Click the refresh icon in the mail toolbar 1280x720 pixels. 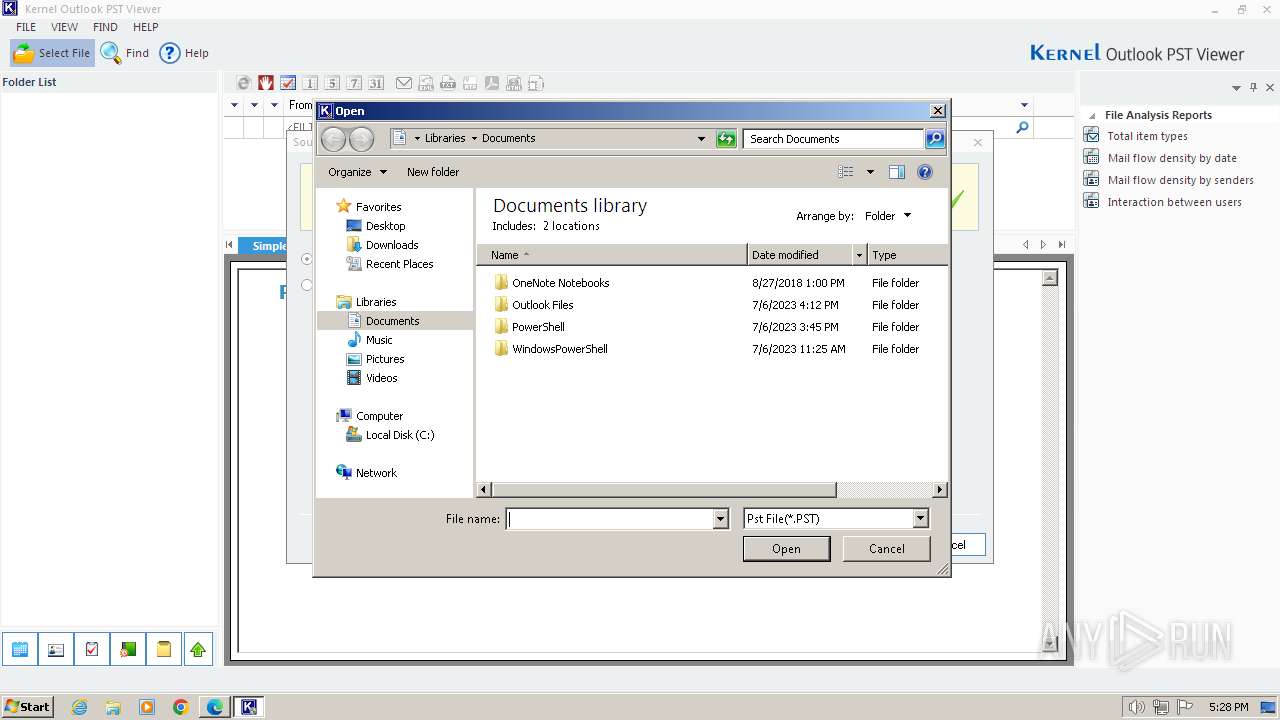pos(243,83)
